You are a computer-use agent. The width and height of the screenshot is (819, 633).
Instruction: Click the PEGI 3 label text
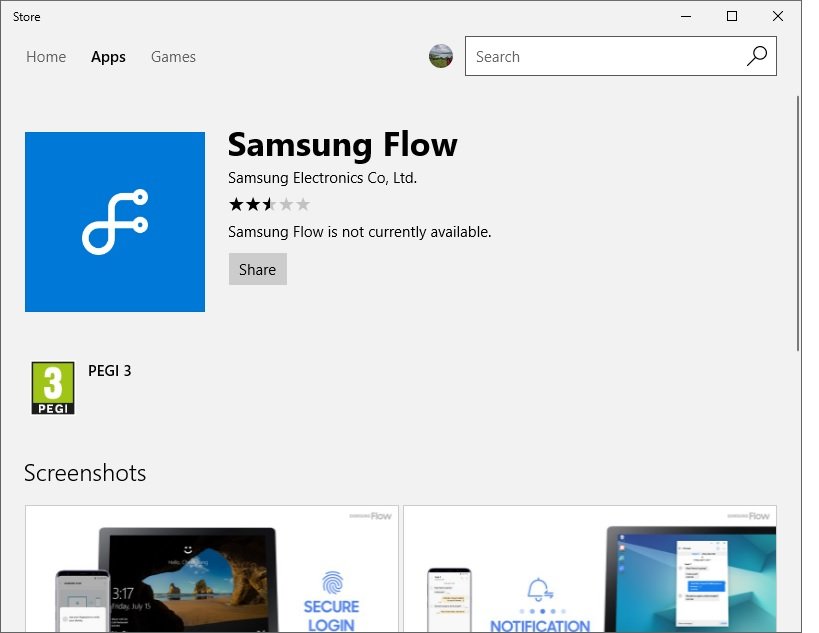coord(110,371)
